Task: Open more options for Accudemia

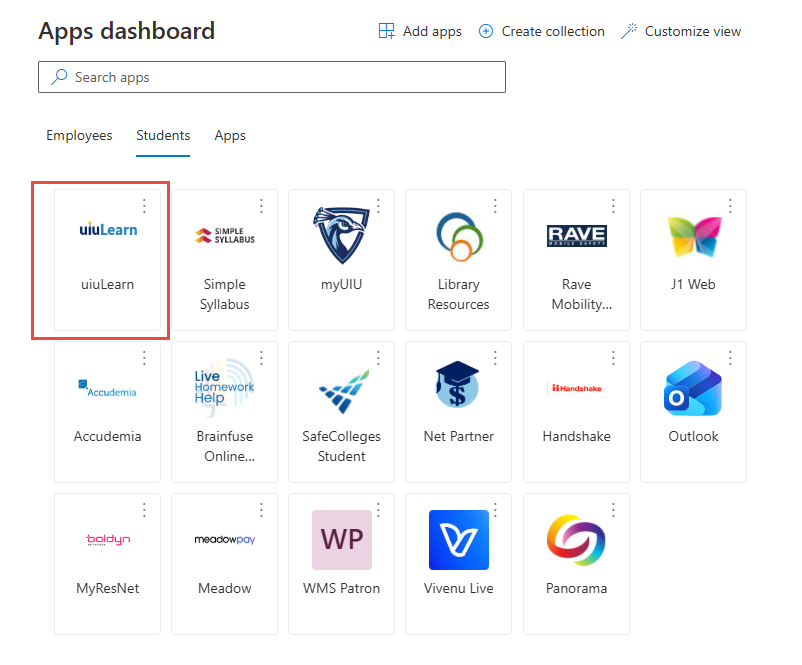Action: click(144, 358)
